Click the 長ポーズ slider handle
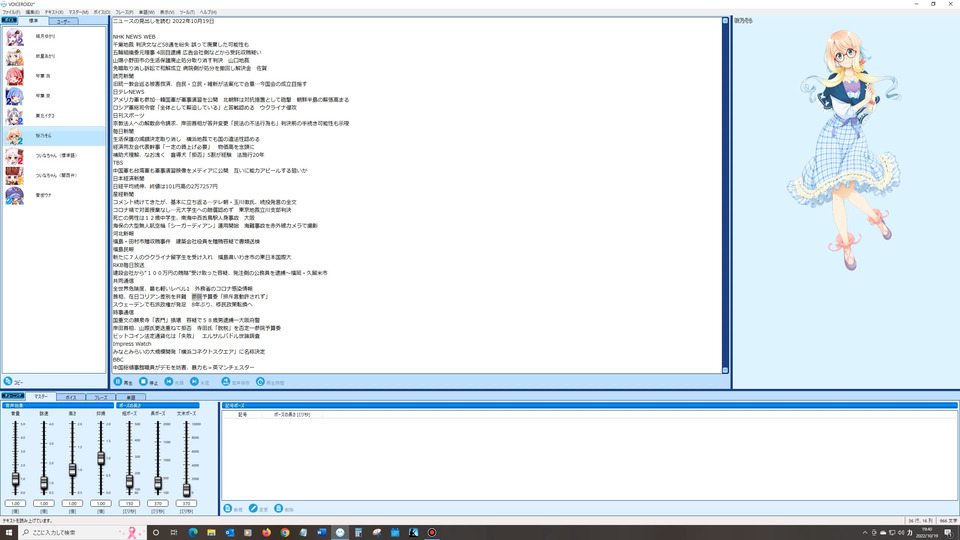The height and width of the screenshot is (540, 960). [158, 483]
